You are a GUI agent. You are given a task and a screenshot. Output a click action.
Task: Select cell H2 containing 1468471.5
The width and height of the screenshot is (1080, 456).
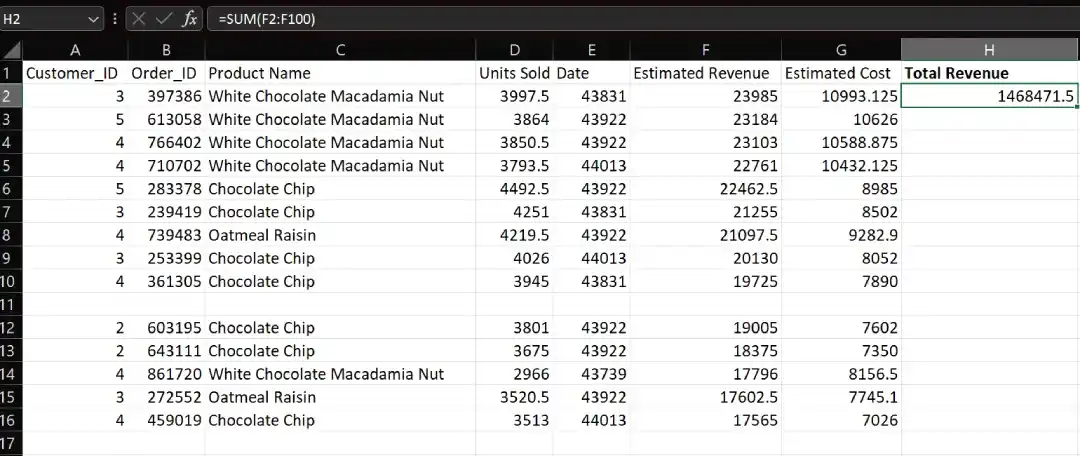pos(989,96)
